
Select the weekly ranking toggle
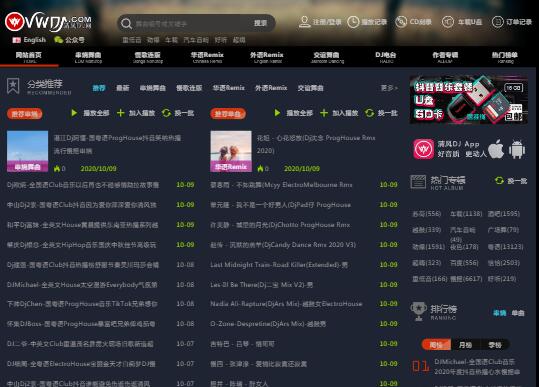(436, 344)
